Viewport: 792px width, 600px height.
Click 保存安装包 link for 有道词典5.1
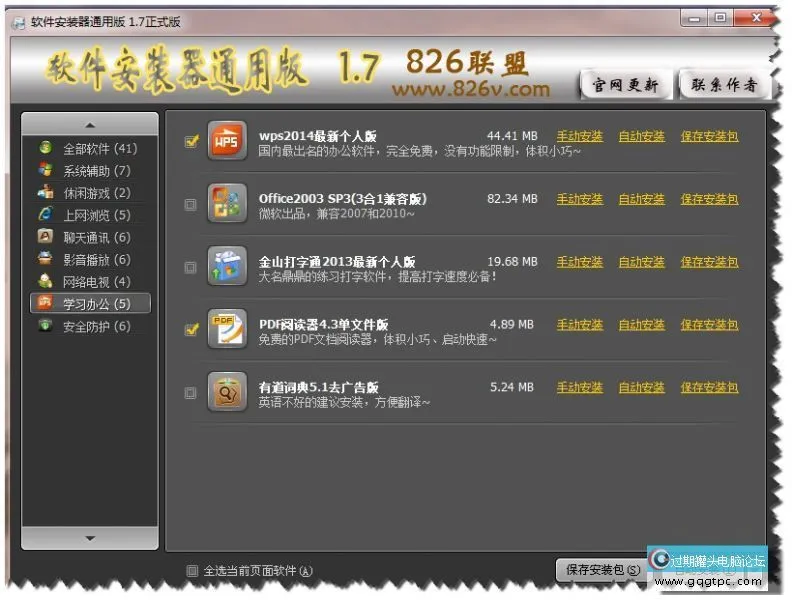[709, 387]
